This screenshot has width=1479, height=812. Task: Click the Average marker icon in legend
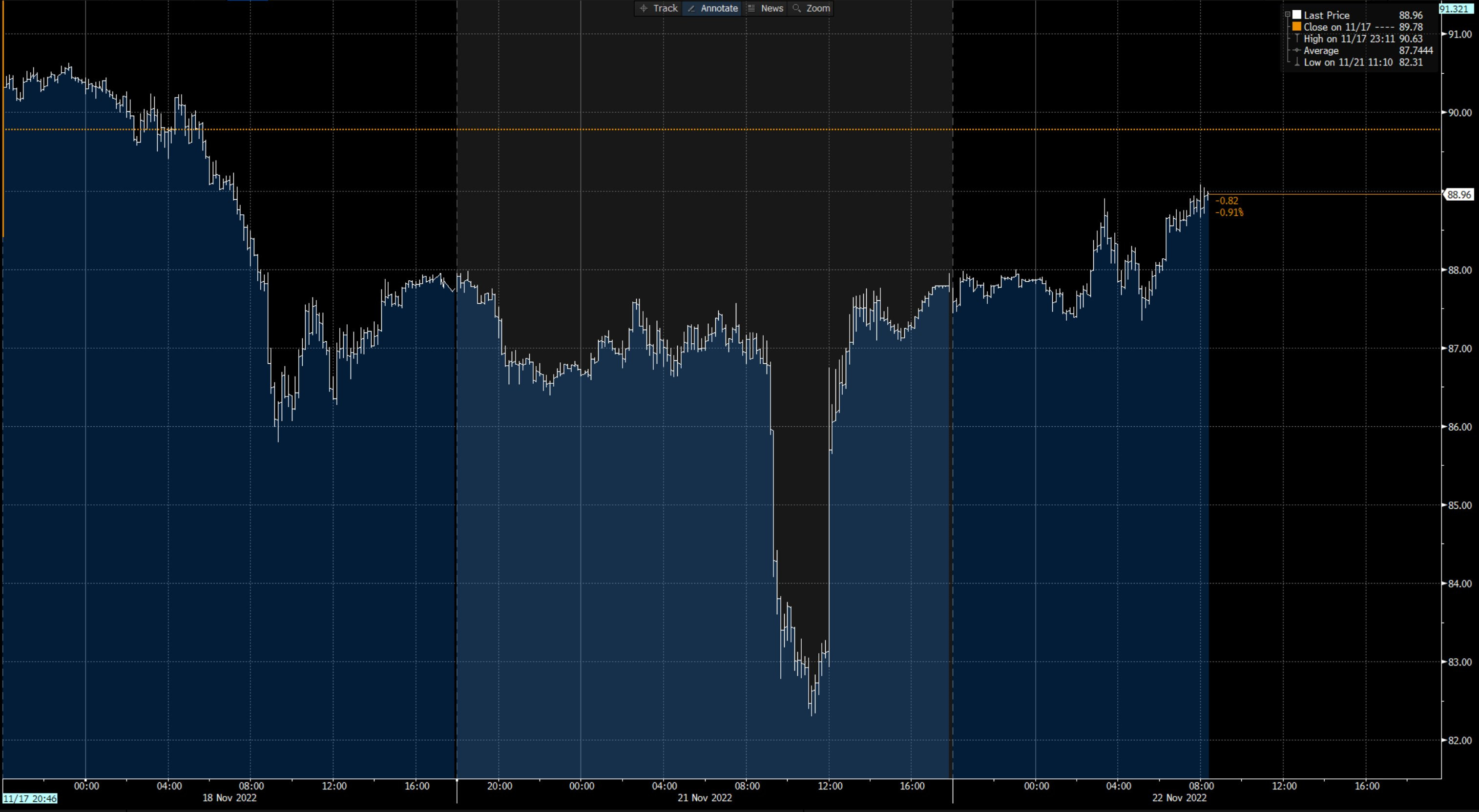[x=1296, y=50]
